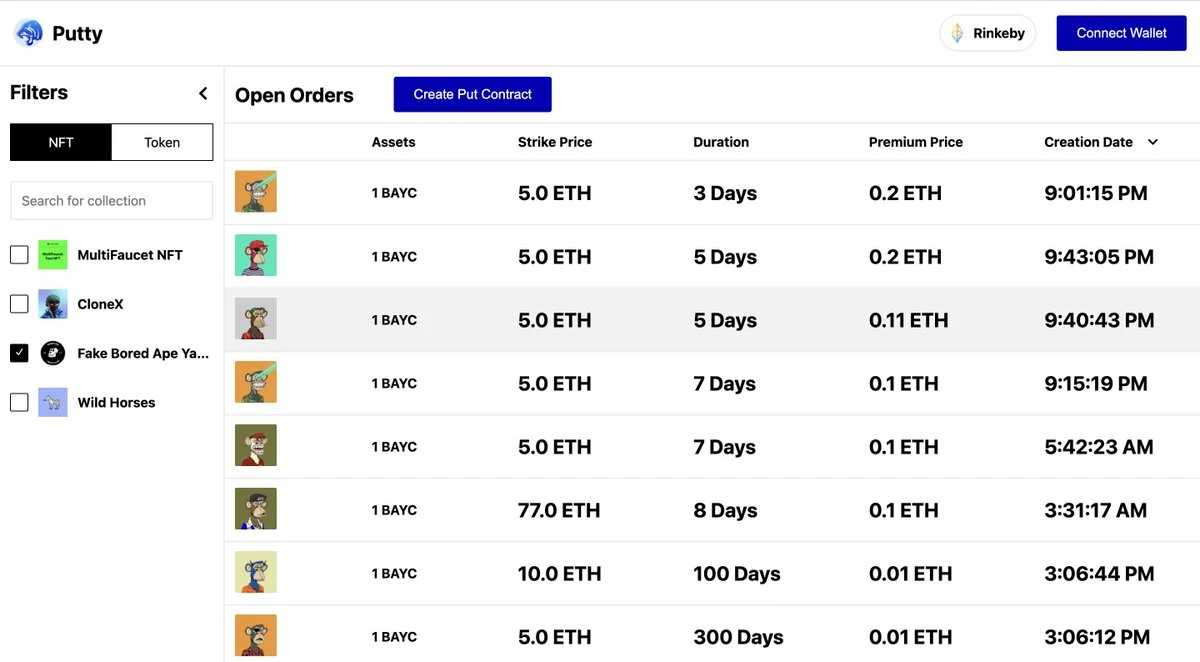This screenshot has height=662, width=1200.
Task: Collapse the Filters panel with the chevron
Action: click(203, 93)
